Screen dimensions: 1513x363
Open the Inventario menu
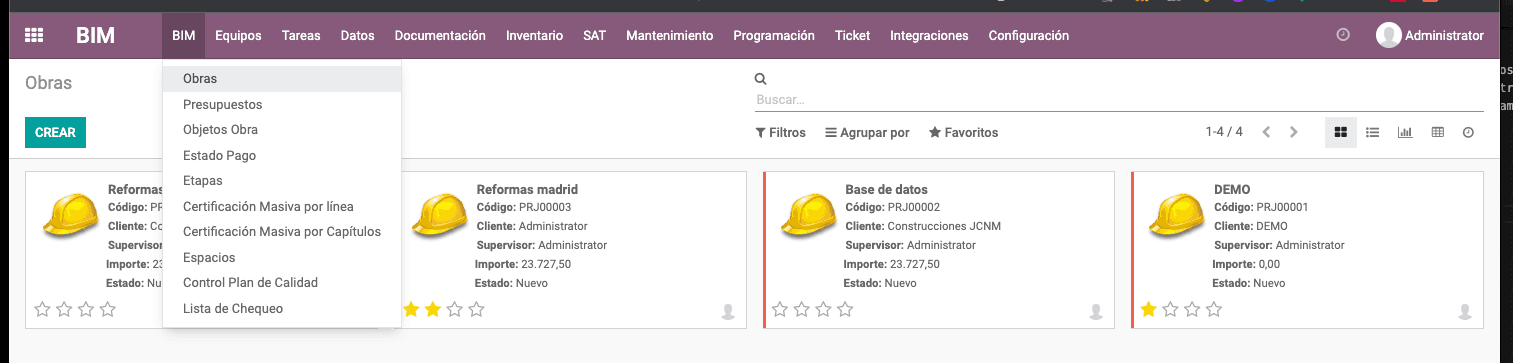pyautogui.click(x=534, y=35)
